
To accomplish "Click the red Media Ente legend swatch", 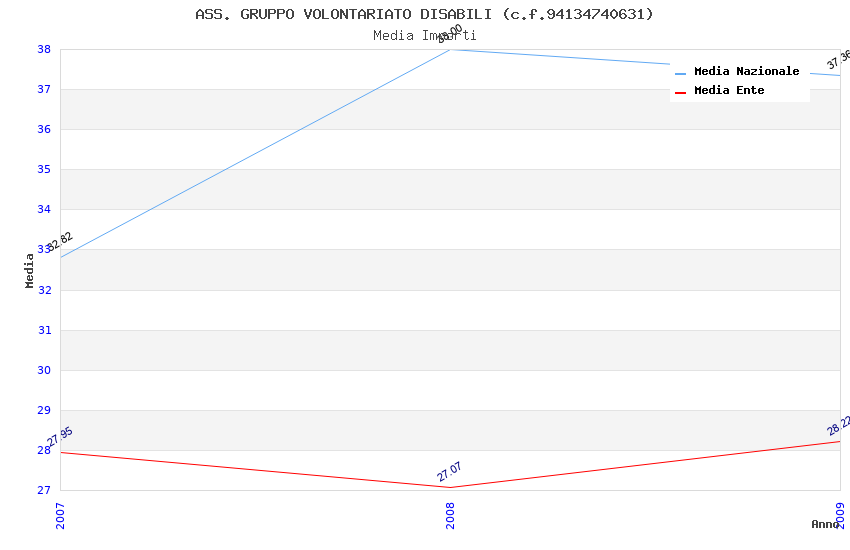I will (680, 93).
